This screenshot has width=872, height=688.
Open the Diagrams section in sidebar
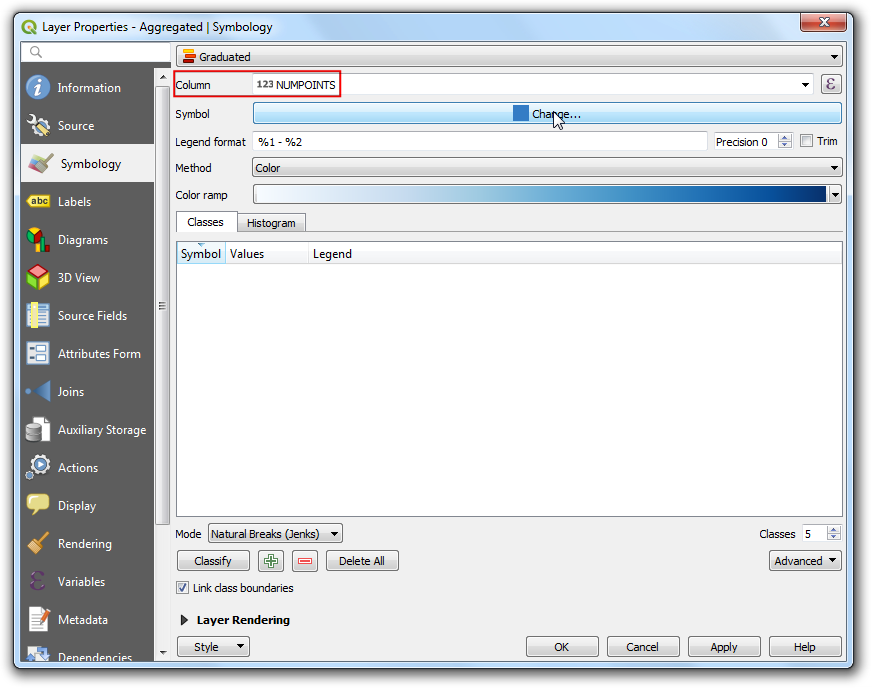[x=82, y=240]
